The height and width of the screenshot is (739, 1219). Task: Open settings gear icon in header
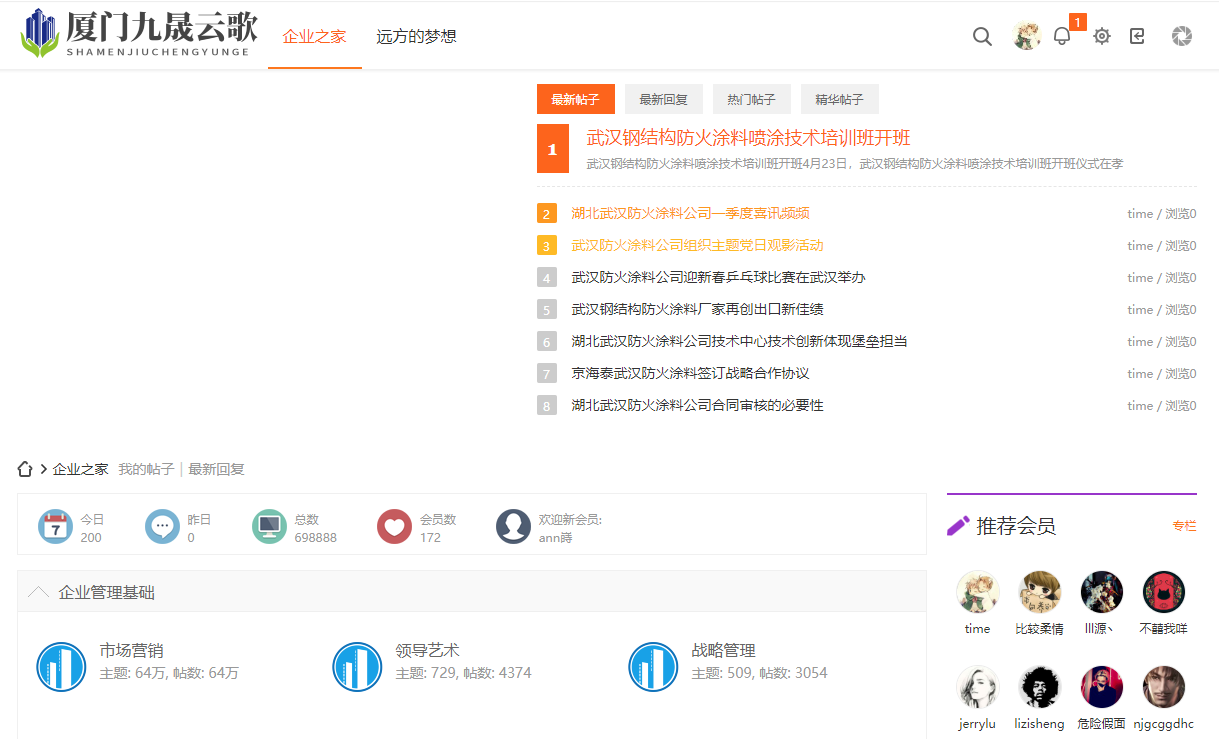pos(1102,37)
